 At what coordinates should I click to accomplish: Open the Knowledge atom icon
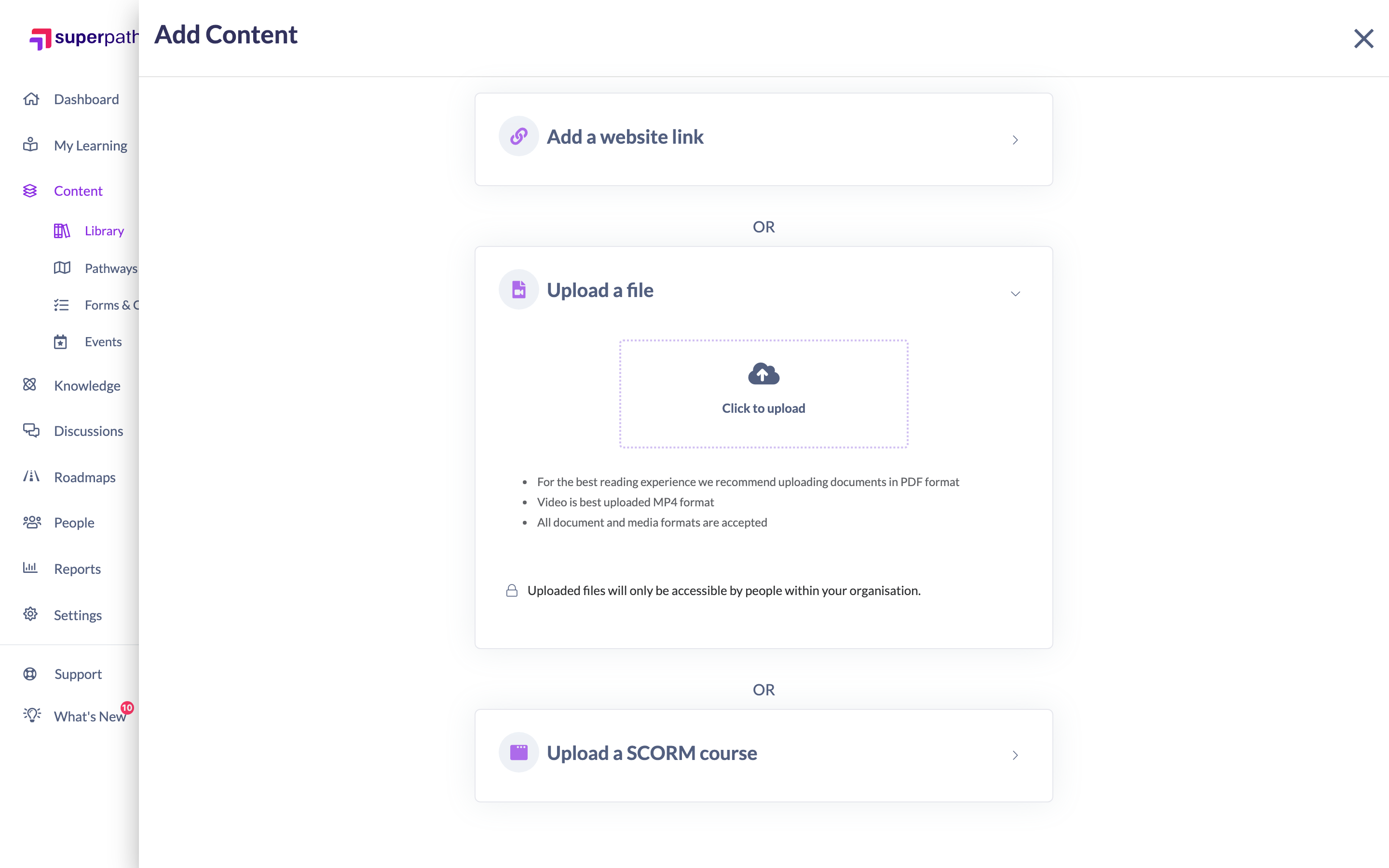pos(30,385)
